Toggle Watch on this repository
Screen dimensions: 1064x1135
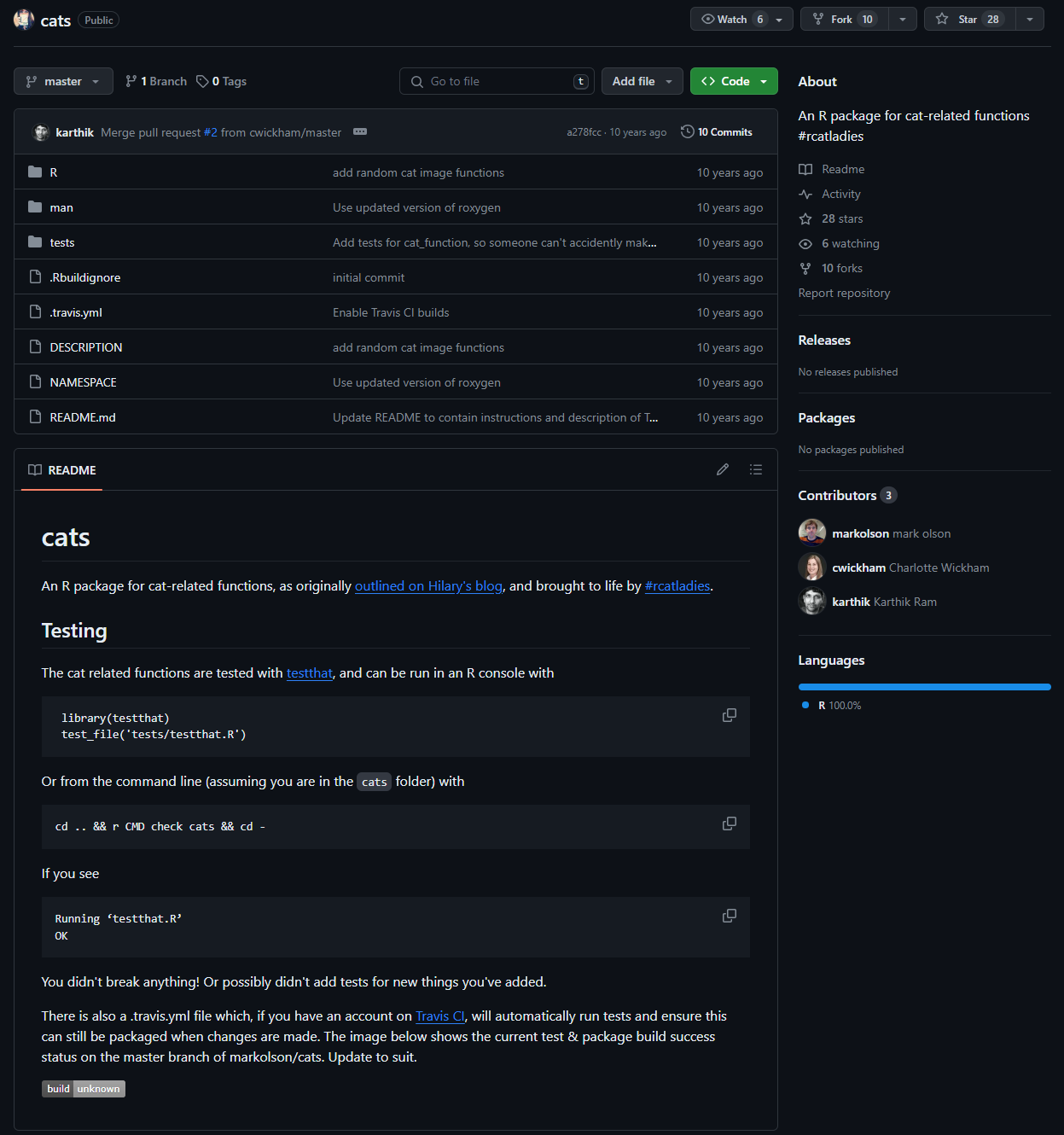tap(731, 20)
